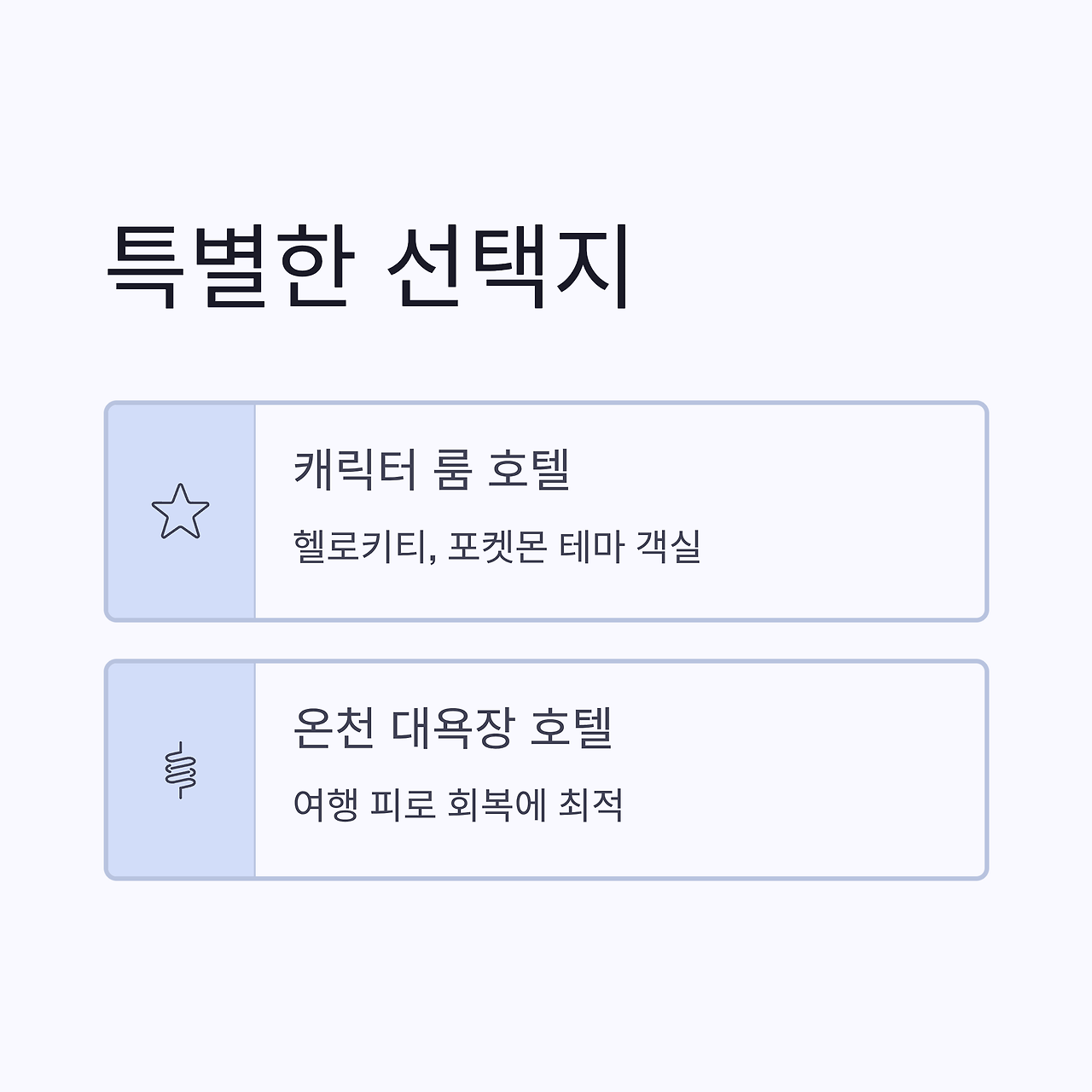The height and width of the screenshot is (1092, 1092).
Task: Click the word 피로 in the second description
Action: (x=403, y=804)
